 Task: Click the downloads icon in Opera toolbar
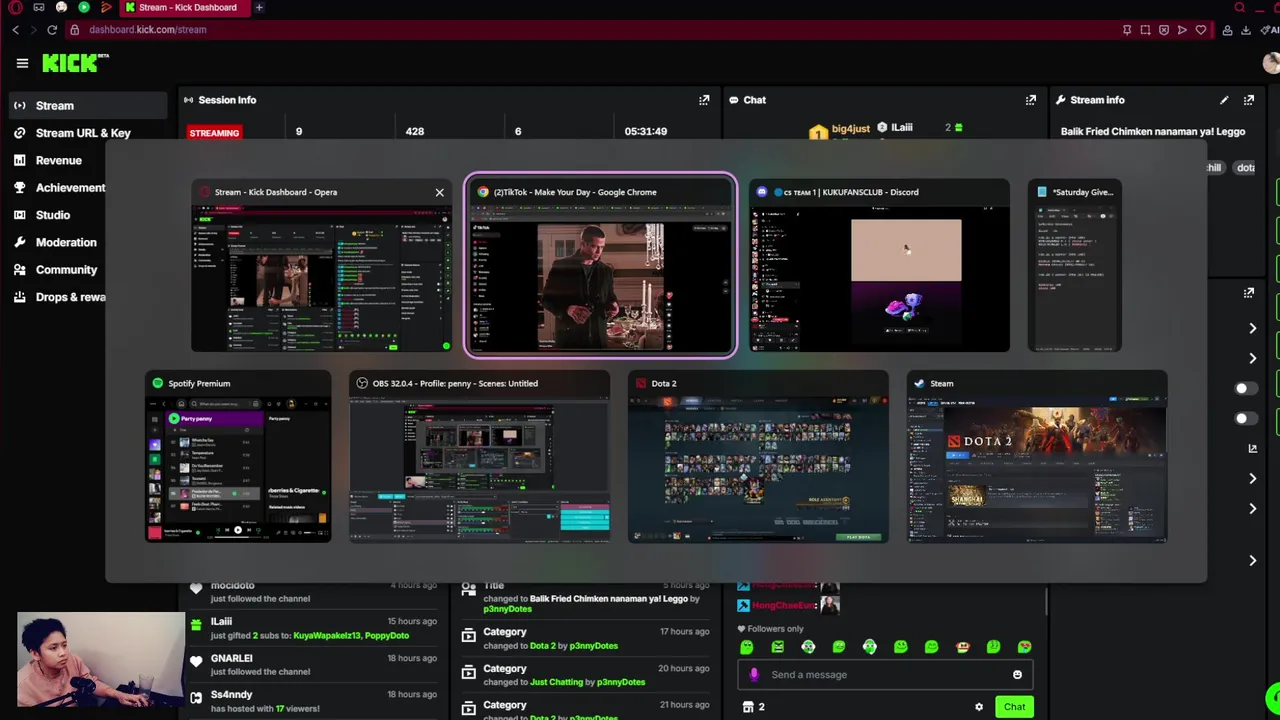[x=1245, y=30]
